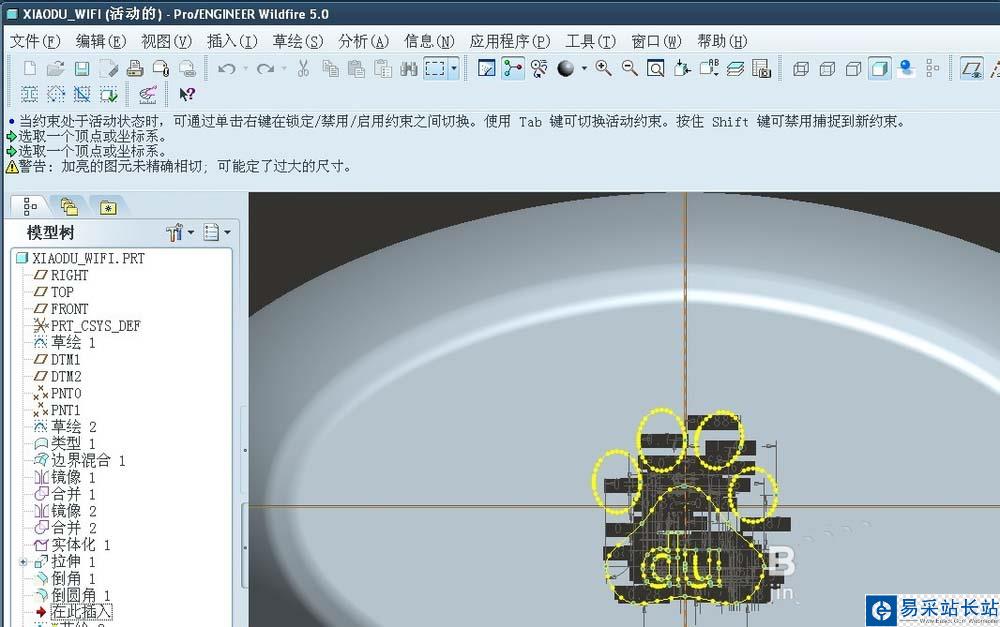Expand the 拉伸 1 feature node
The image size is (1000, 627).
(x=23, y=562)
